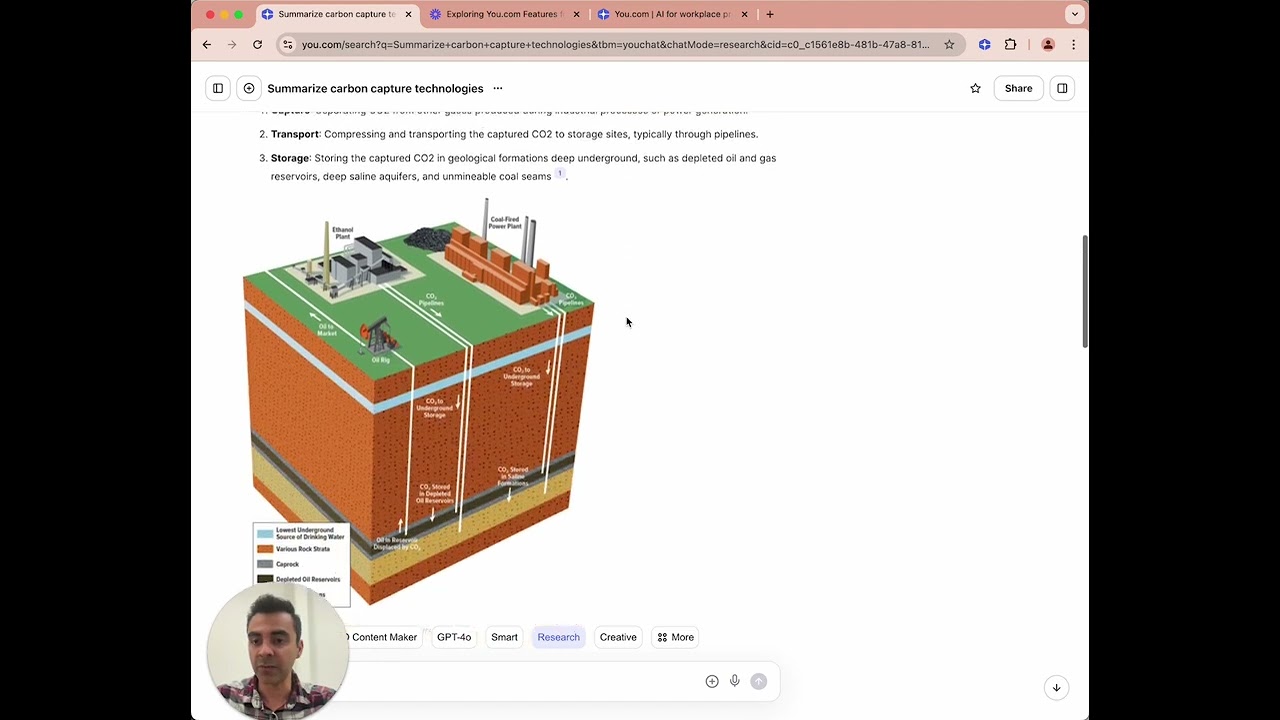View site information icon in address bar
The width and height of the screenshot is (1280, 720).
point(288,44)
